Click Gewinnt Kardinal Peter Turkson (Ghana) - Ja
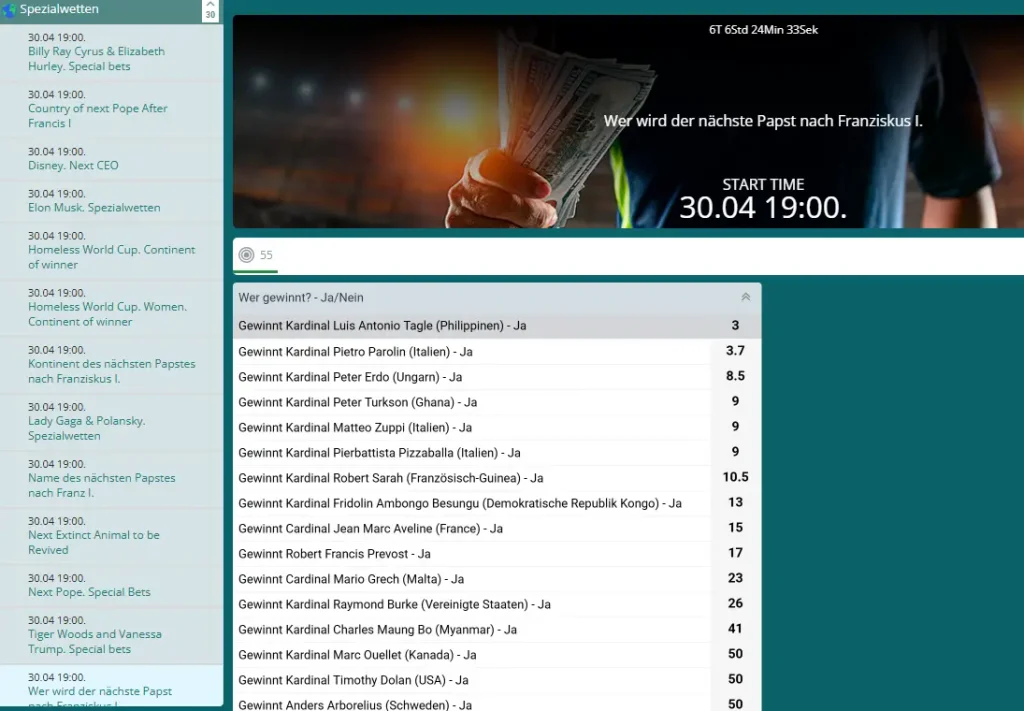This screenshot has height=711, width=1024. point(357,403)
